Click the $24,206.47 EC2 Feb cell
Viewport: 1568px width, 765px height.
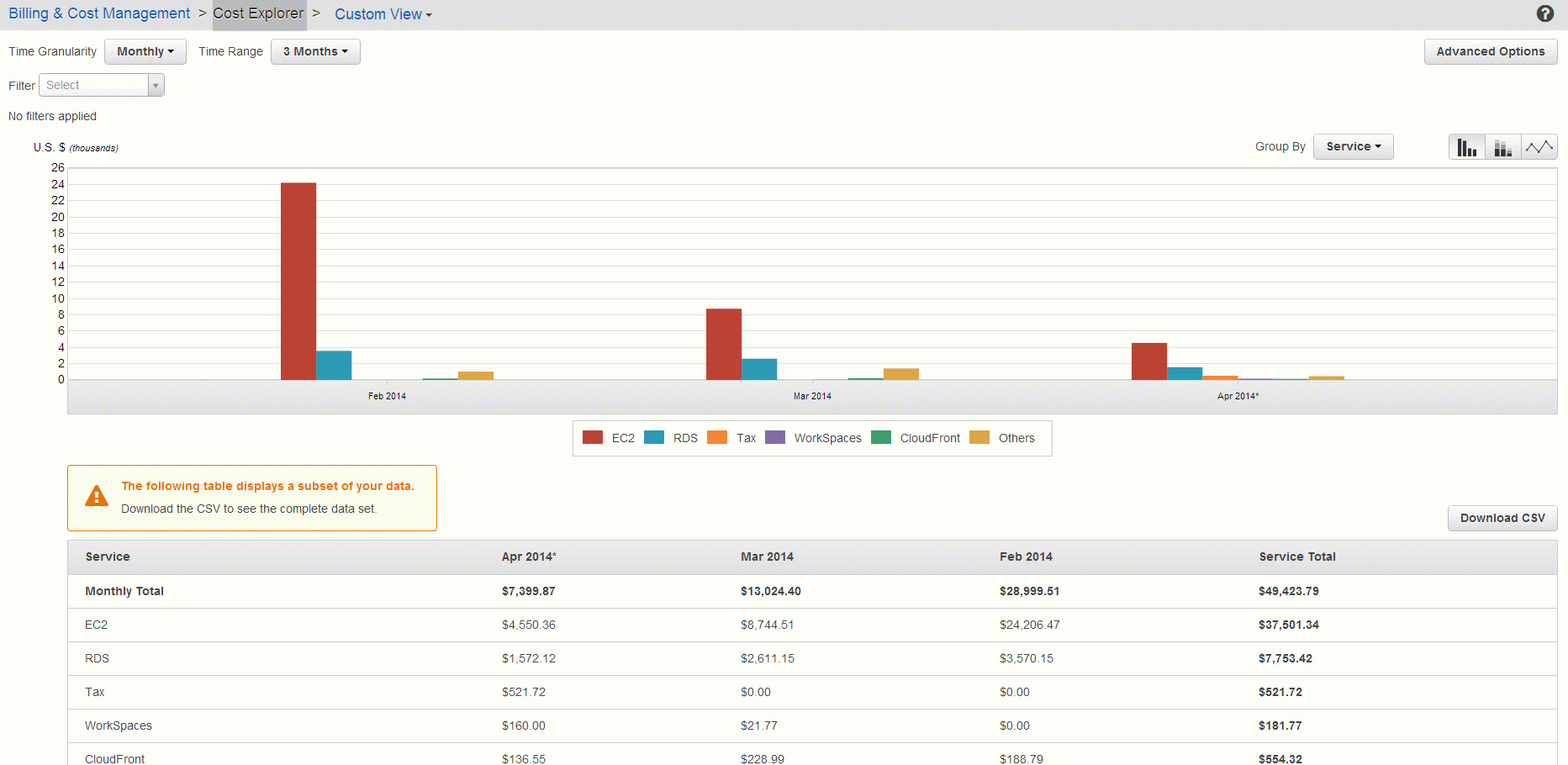[x=1030, y=625]
